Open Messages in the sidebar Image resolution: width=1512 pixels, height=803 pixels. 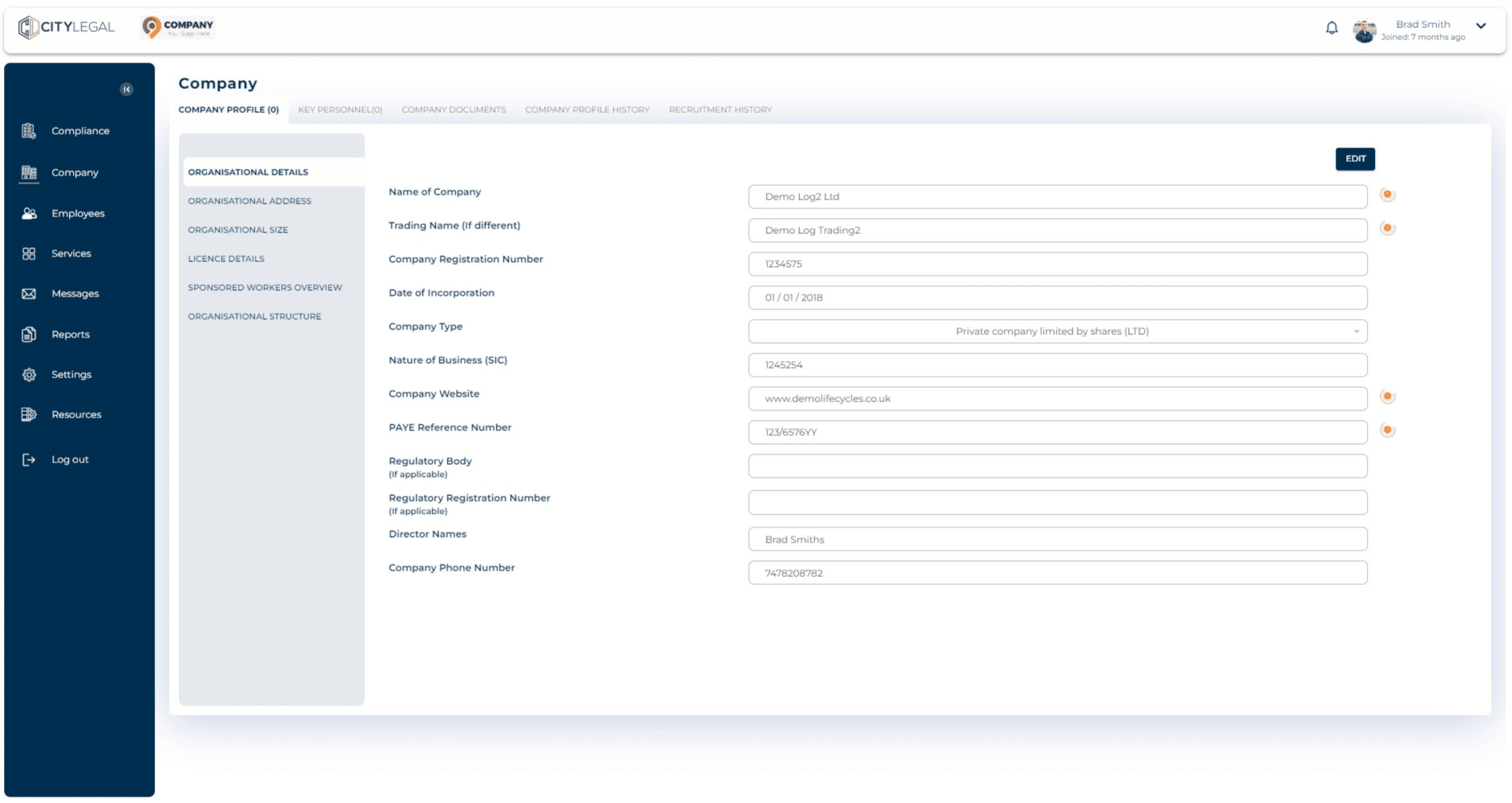tap(75, 293)
